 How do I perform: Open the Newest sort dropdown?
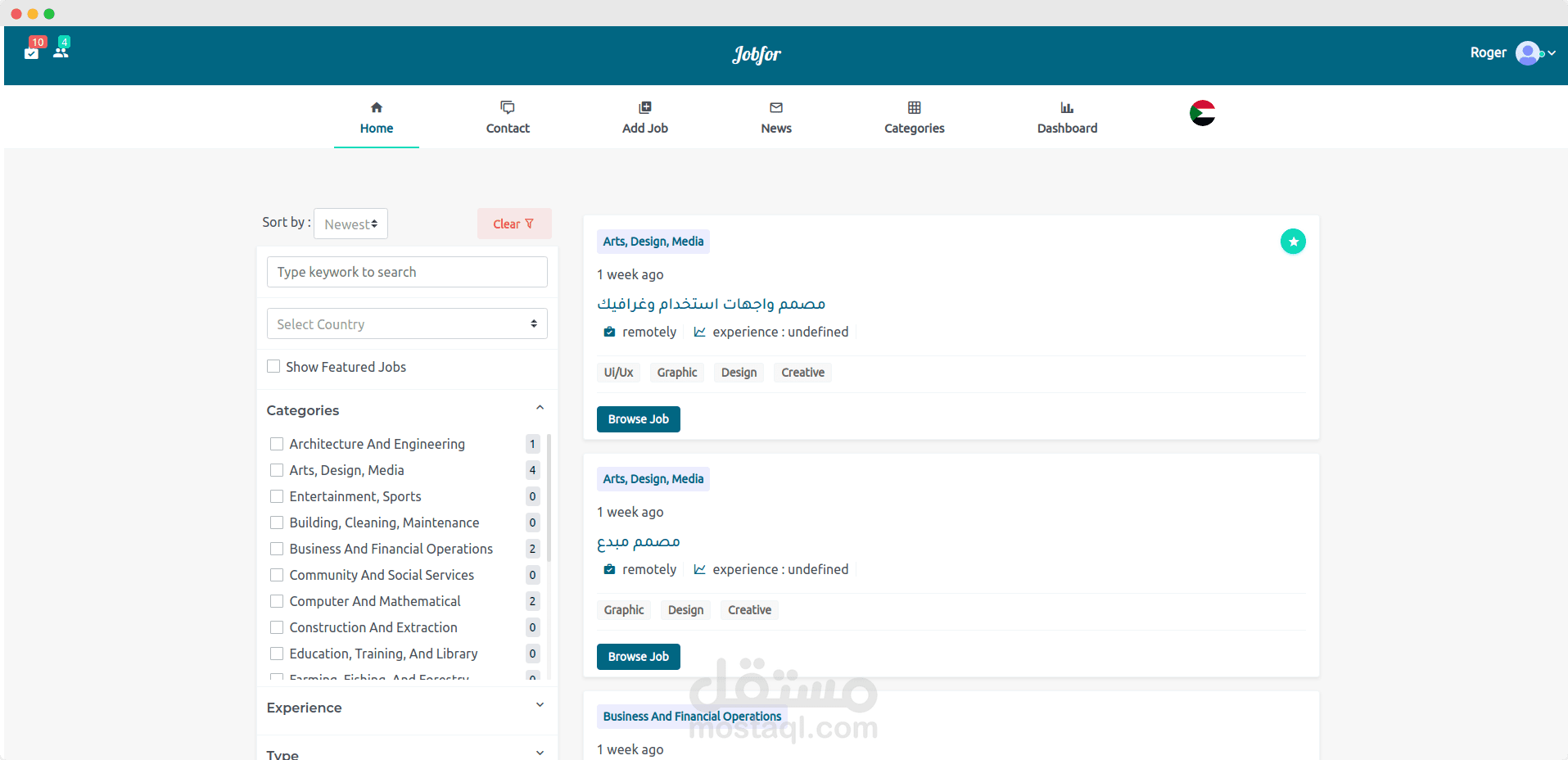350,224
